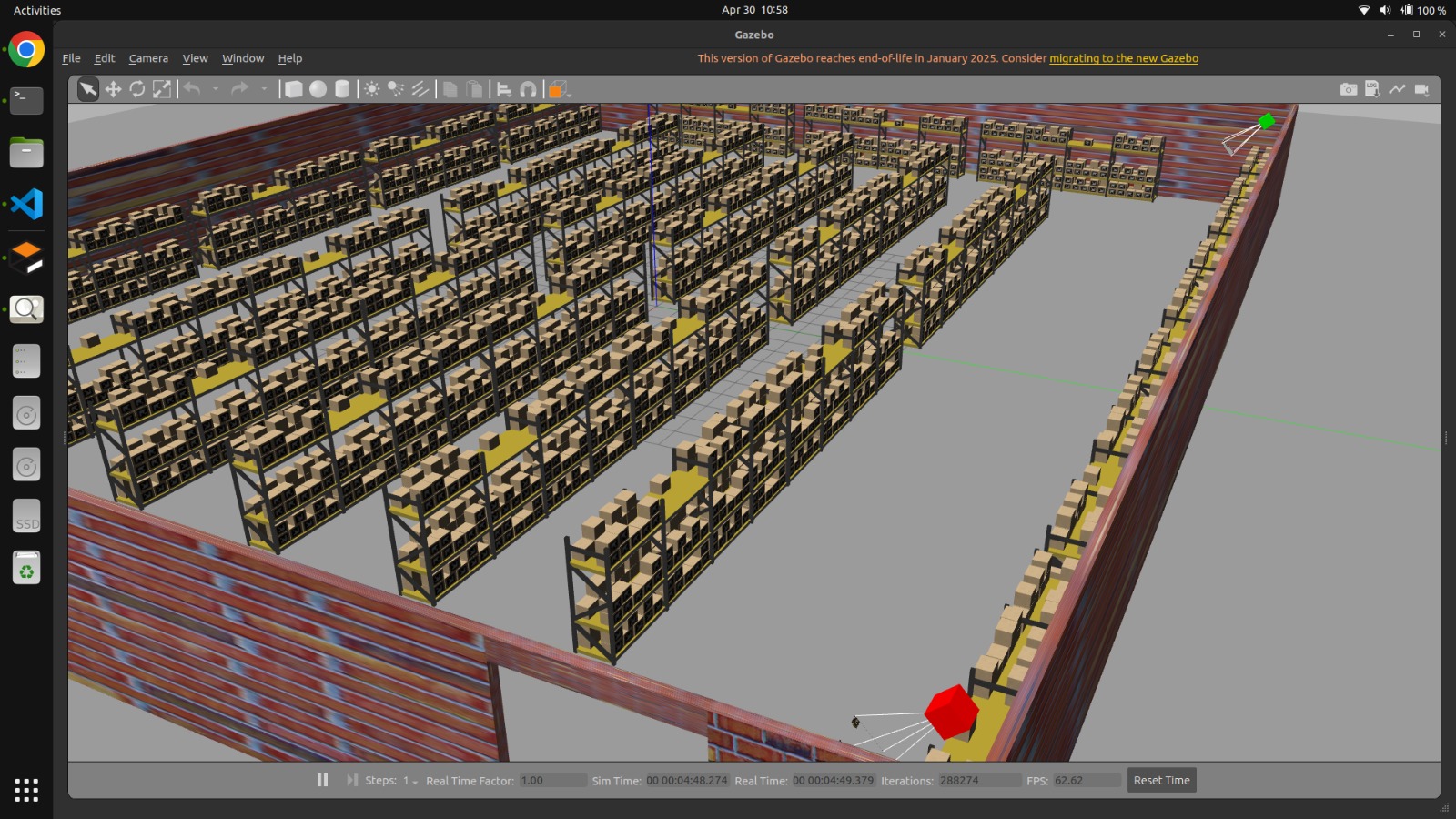Open the view angle dropdown
Image resolution: width=1456 pixels, height=819 pixels.
pyautogui.click(x=557, y=89)
